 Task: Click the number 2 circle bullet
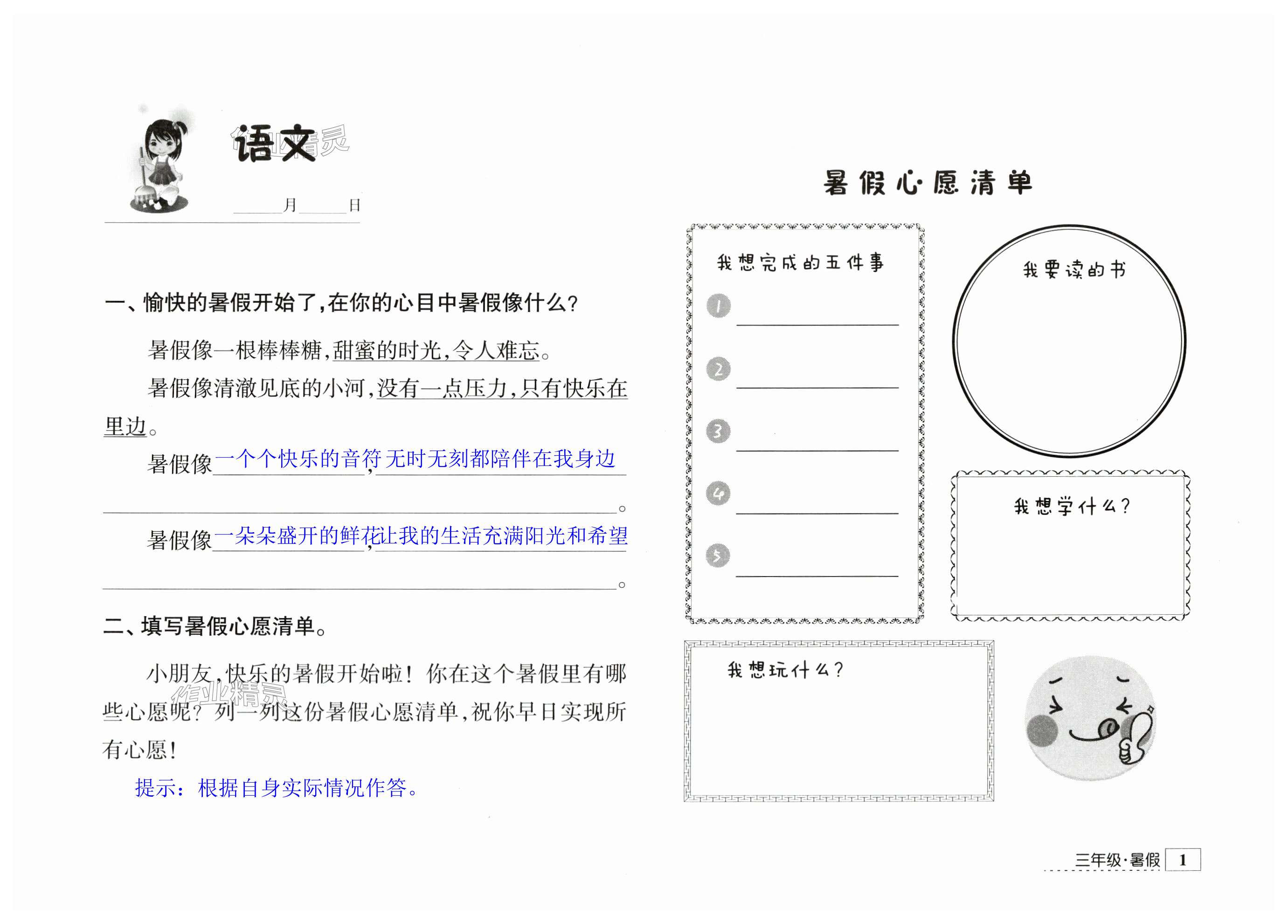[719, 369]
